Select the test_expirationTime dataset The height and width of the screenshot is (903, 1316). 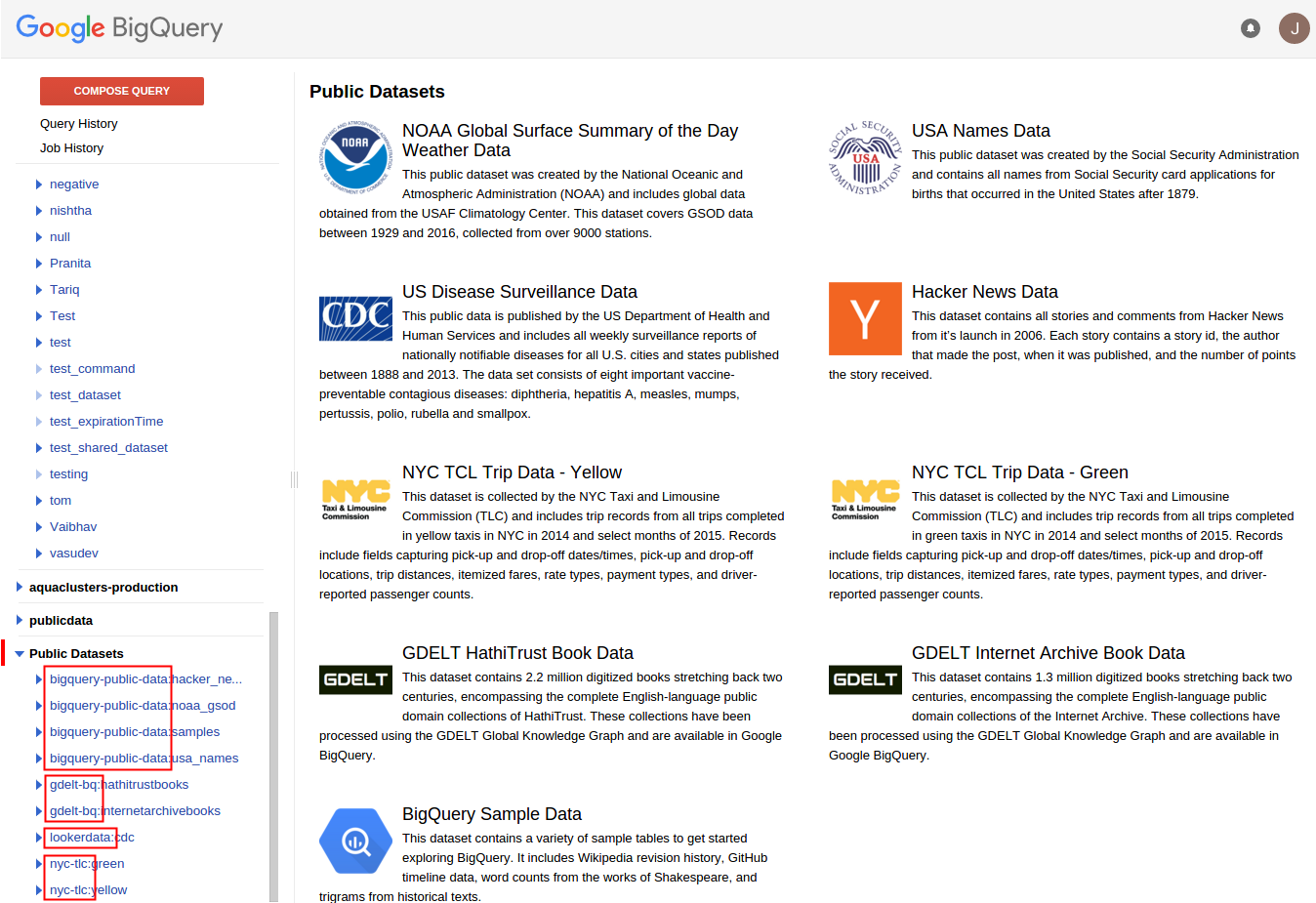(106, 422)
